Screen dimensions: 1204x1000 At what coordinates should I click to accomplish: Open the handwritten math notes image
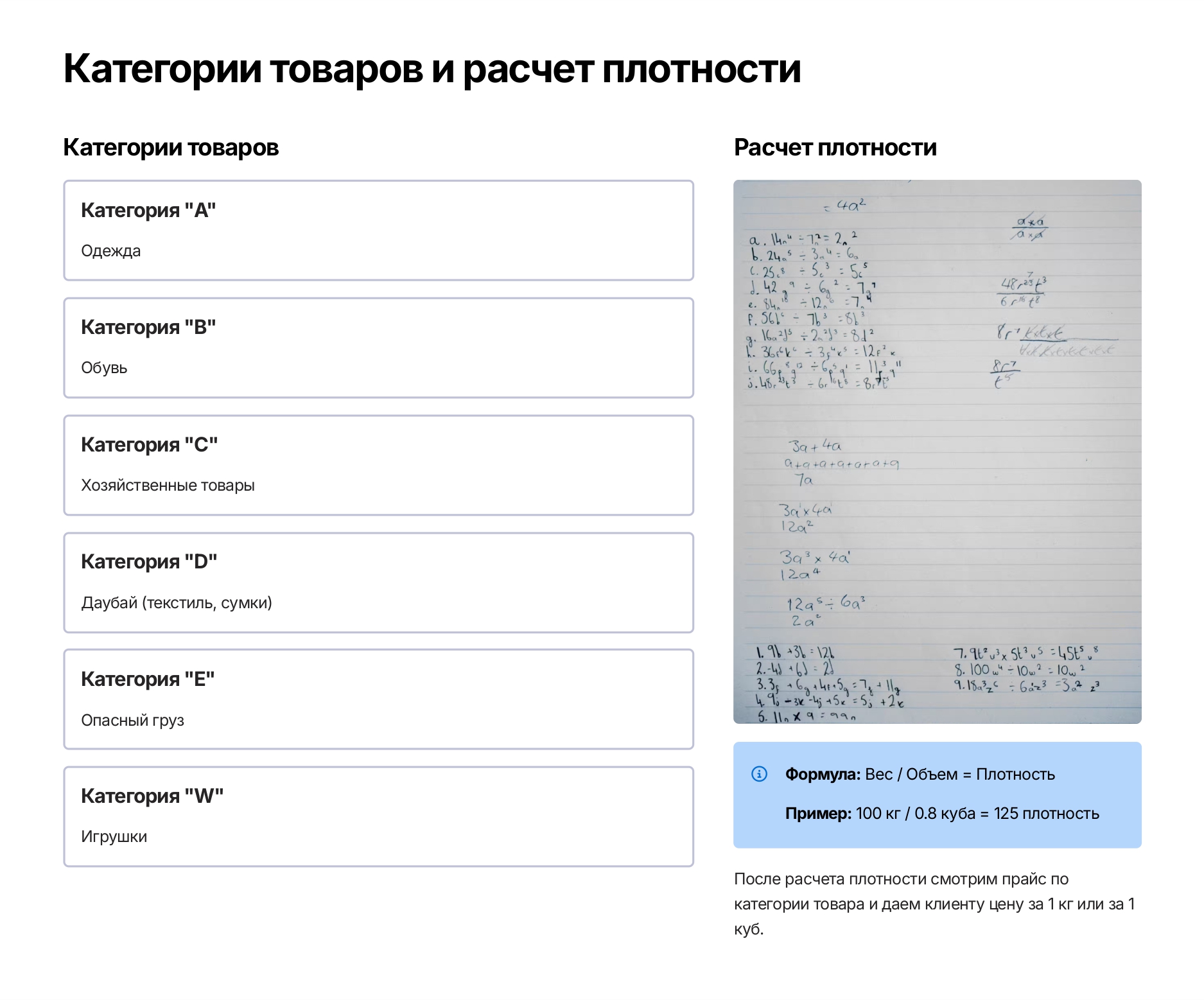click(938, 452)
